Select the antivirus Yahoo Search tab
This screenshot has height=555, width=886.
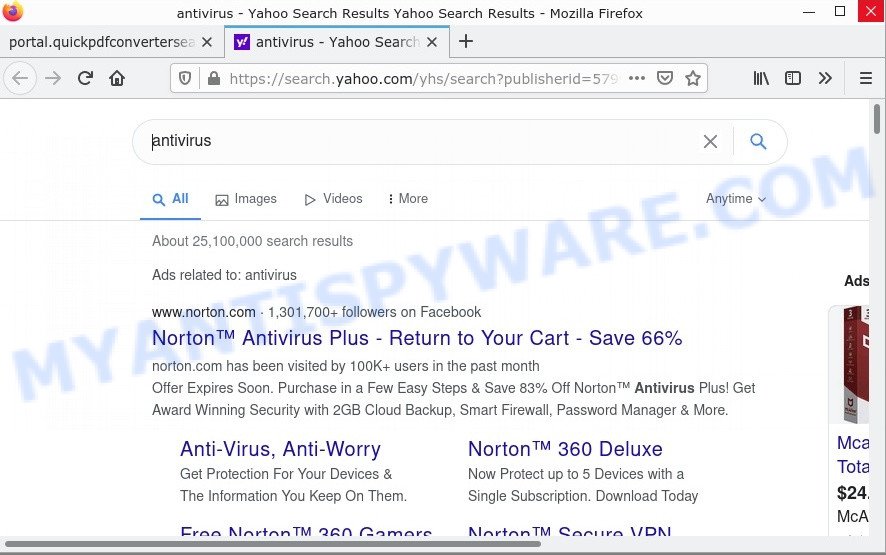[337, 42]
